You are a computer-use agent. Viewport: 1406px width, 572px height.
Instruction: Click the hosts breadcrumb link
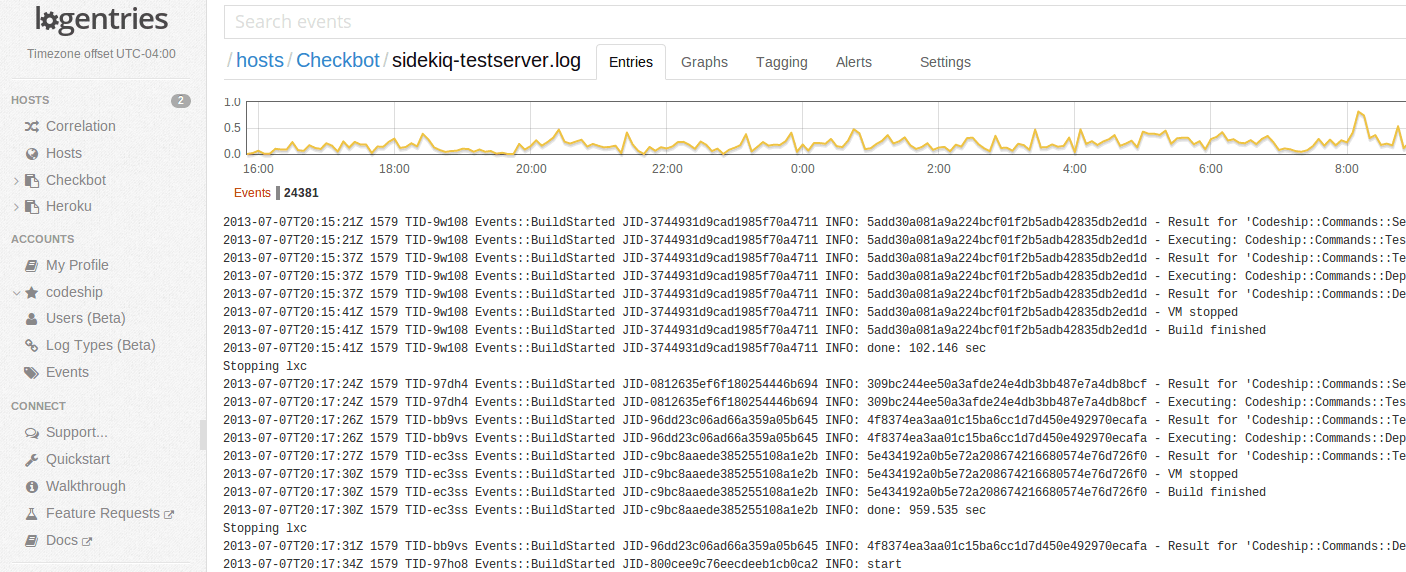tap(260, 60)
